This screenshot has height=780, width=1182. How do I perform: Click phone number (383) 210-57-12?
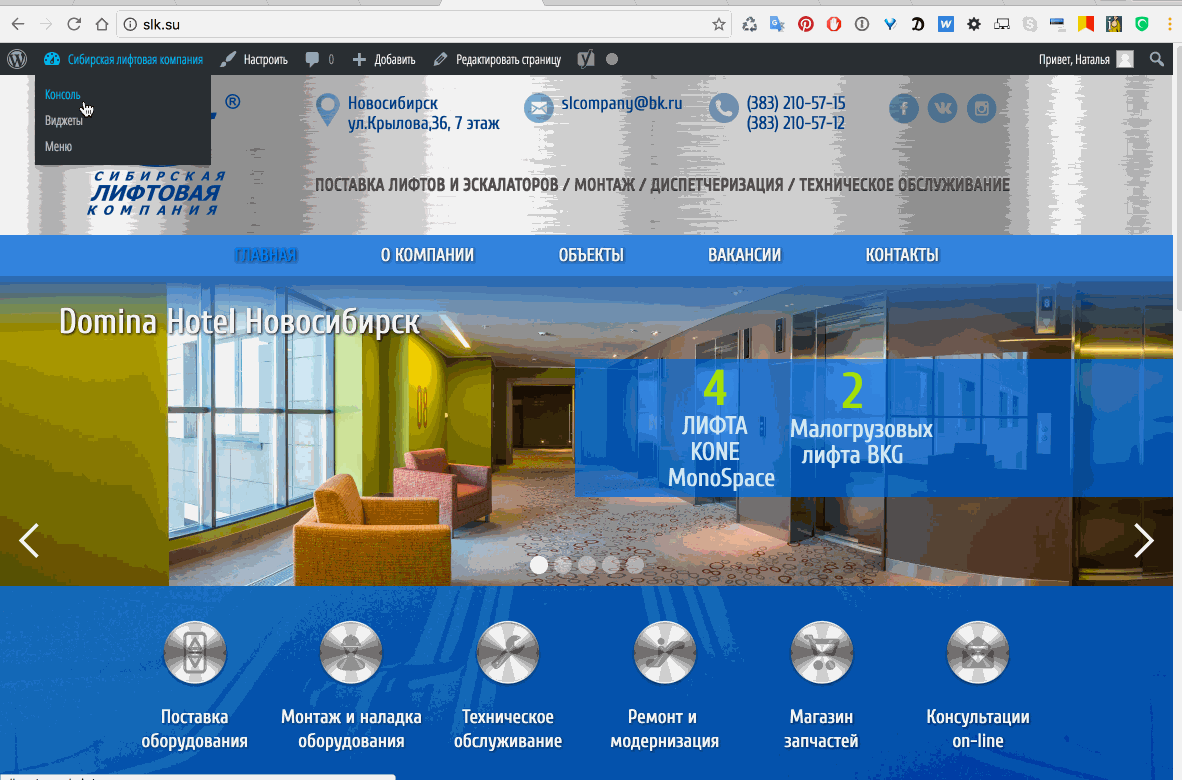coord(796,122)
